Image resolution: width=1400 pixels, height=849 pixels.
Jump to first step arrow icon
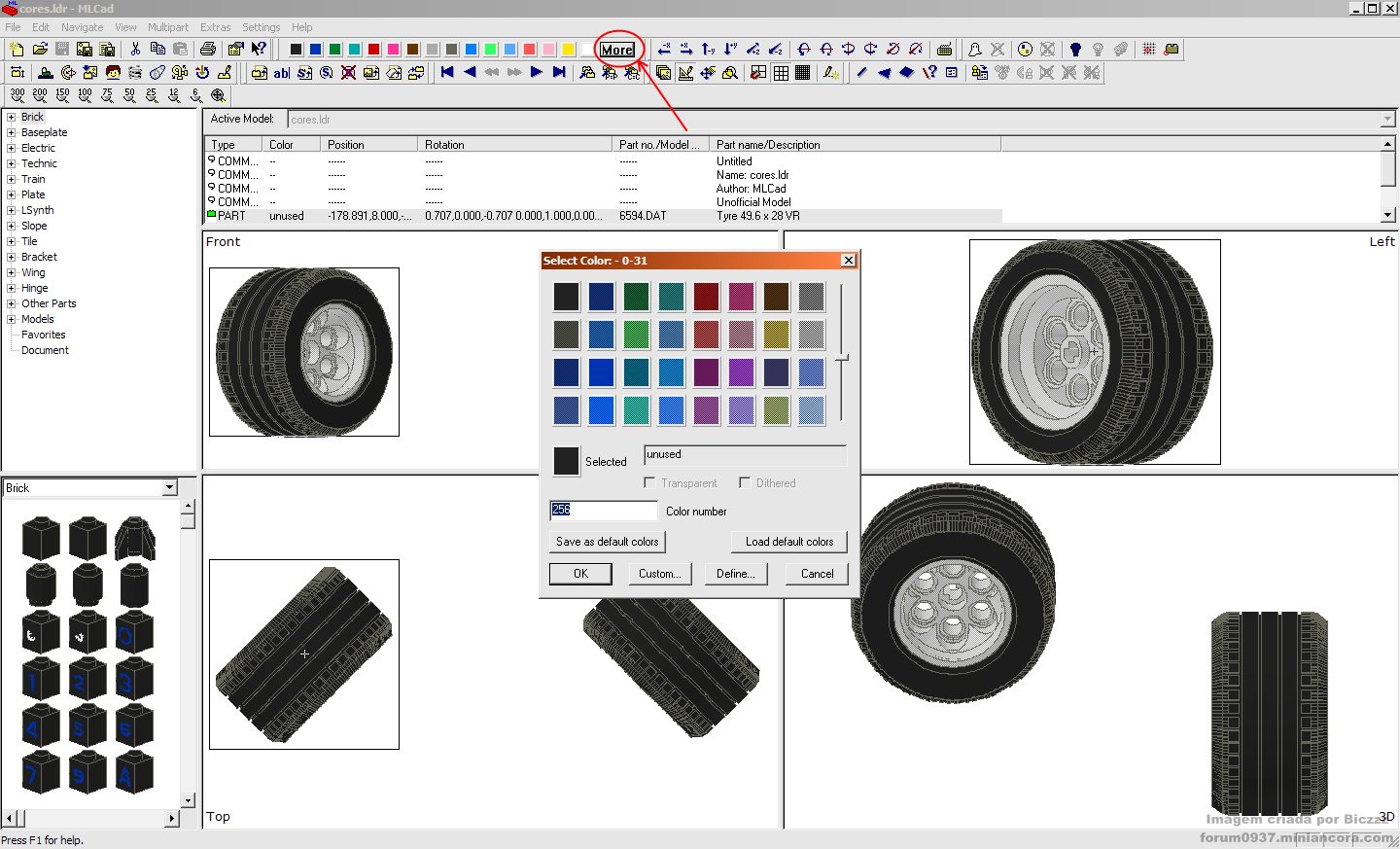(447, 72)
